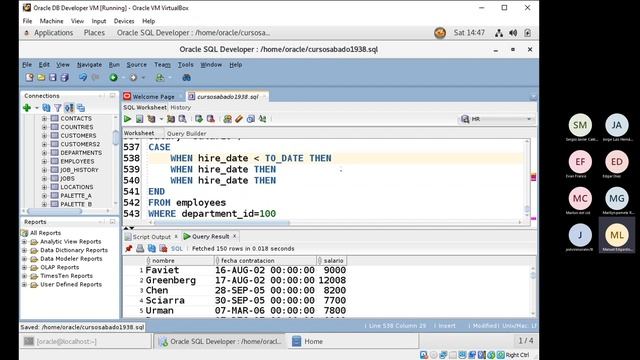Click the nombre column header
The image size is (640, 360).
coord(180,260)
